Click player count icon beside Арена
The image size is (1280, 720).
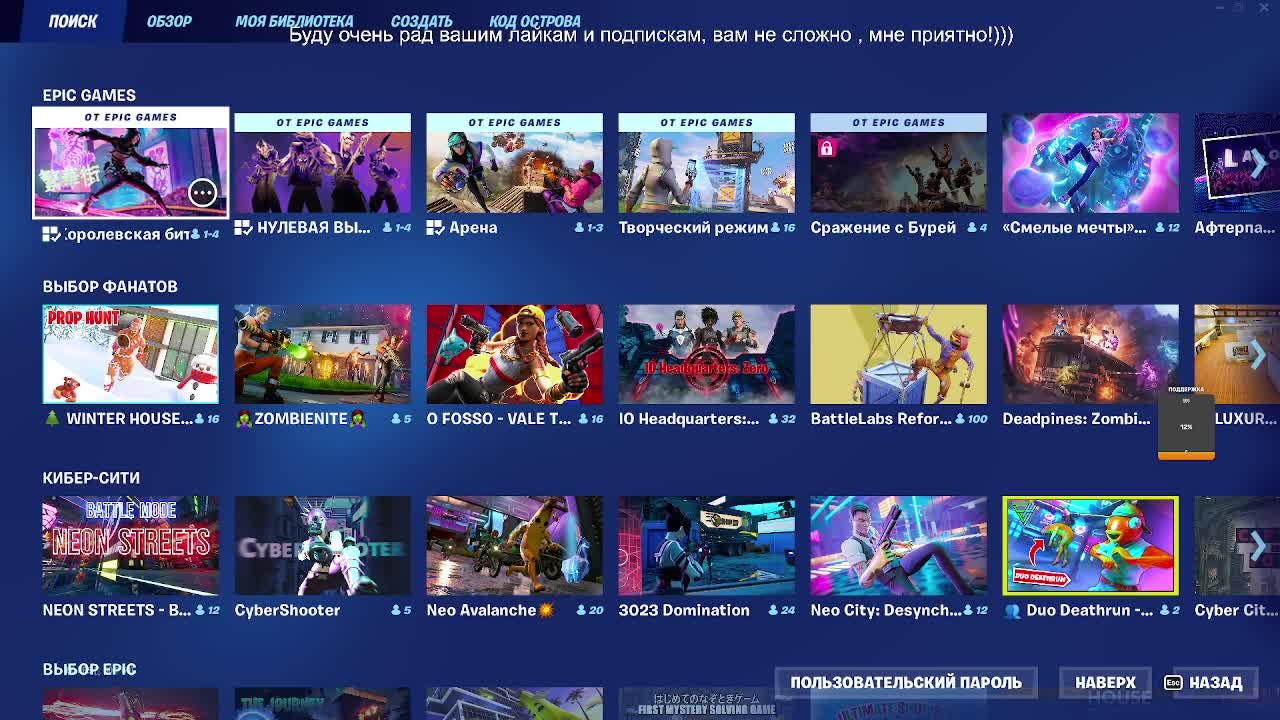pos(579,228)
